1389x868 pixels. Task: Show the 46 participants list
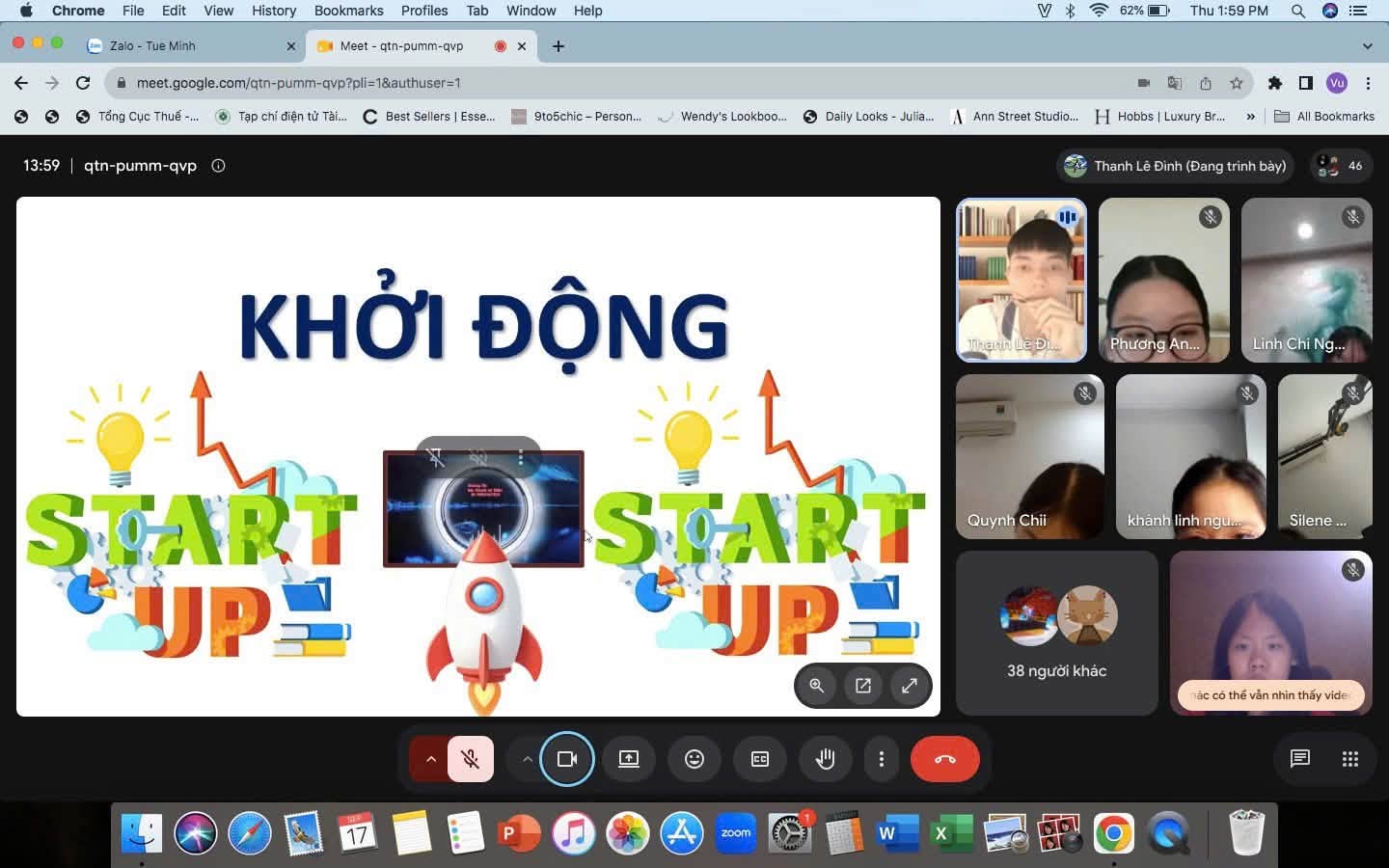click(x=1341, y=166)
